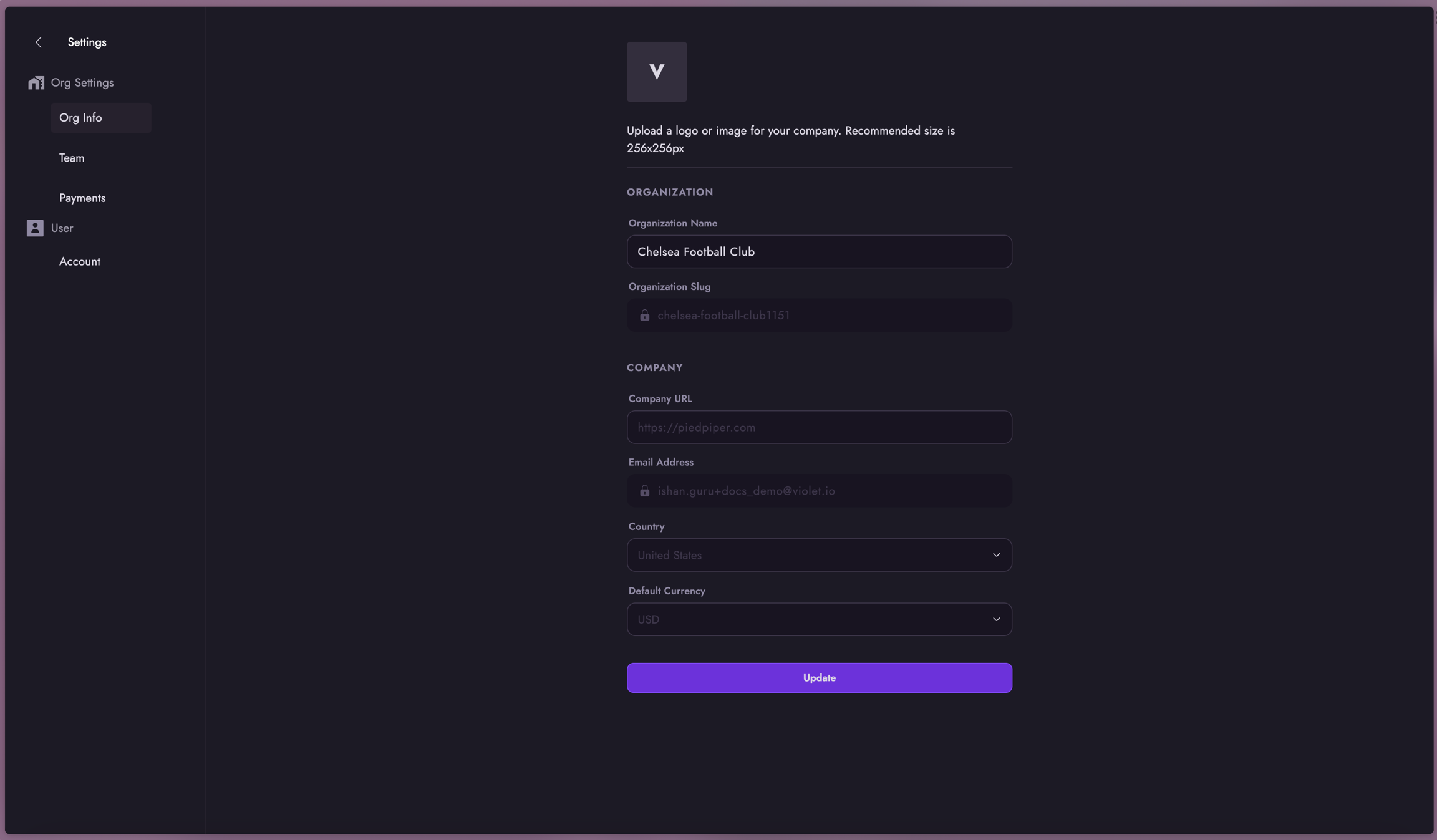Focus the Company URL input field

click(x=819, y=427)
